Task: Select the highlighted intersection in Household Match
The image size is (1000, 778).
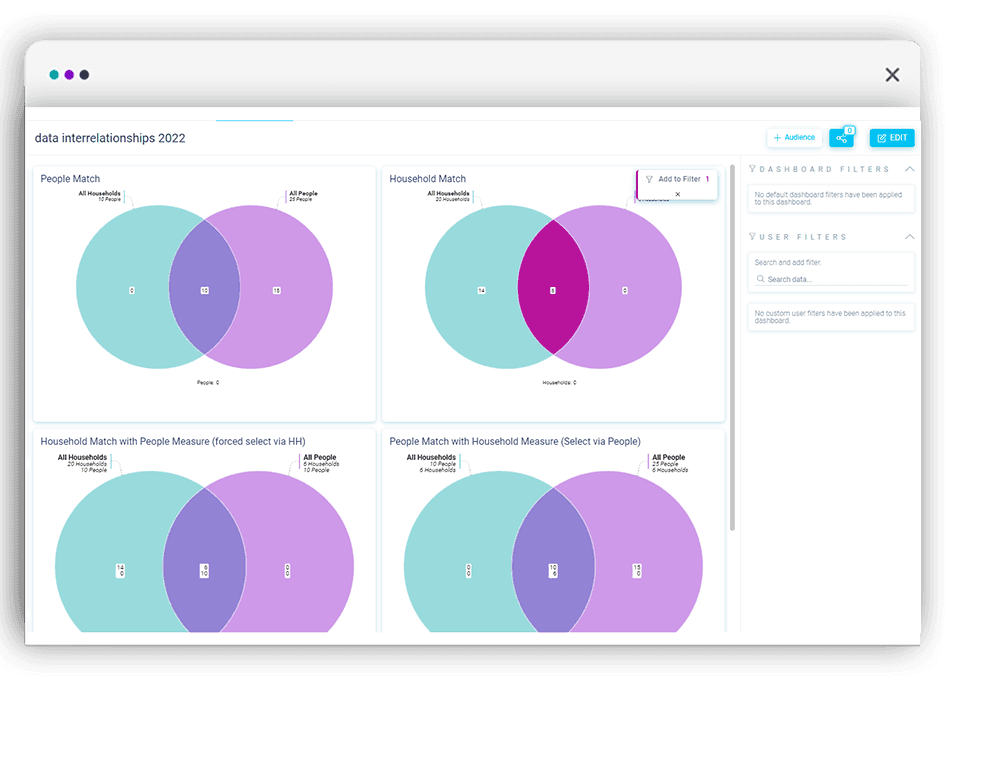Action: (x=553, y=290)
